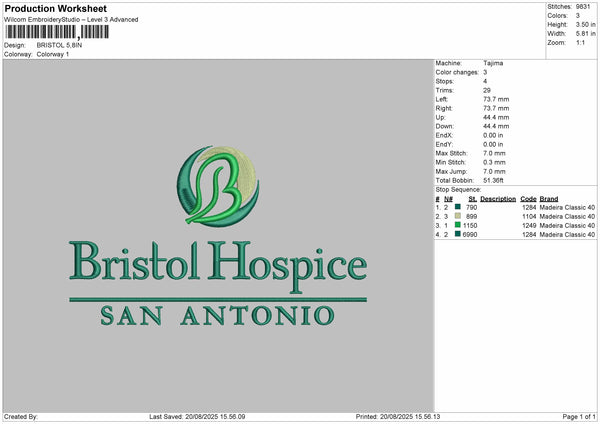Click the SAN ANTONIO embroidered text
Screen dimensions: 600x424
[x=218, y=316]
